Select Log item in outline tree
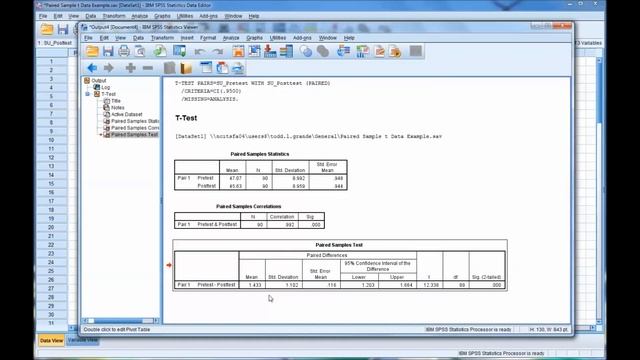640x360 pixels. point(105,87)
